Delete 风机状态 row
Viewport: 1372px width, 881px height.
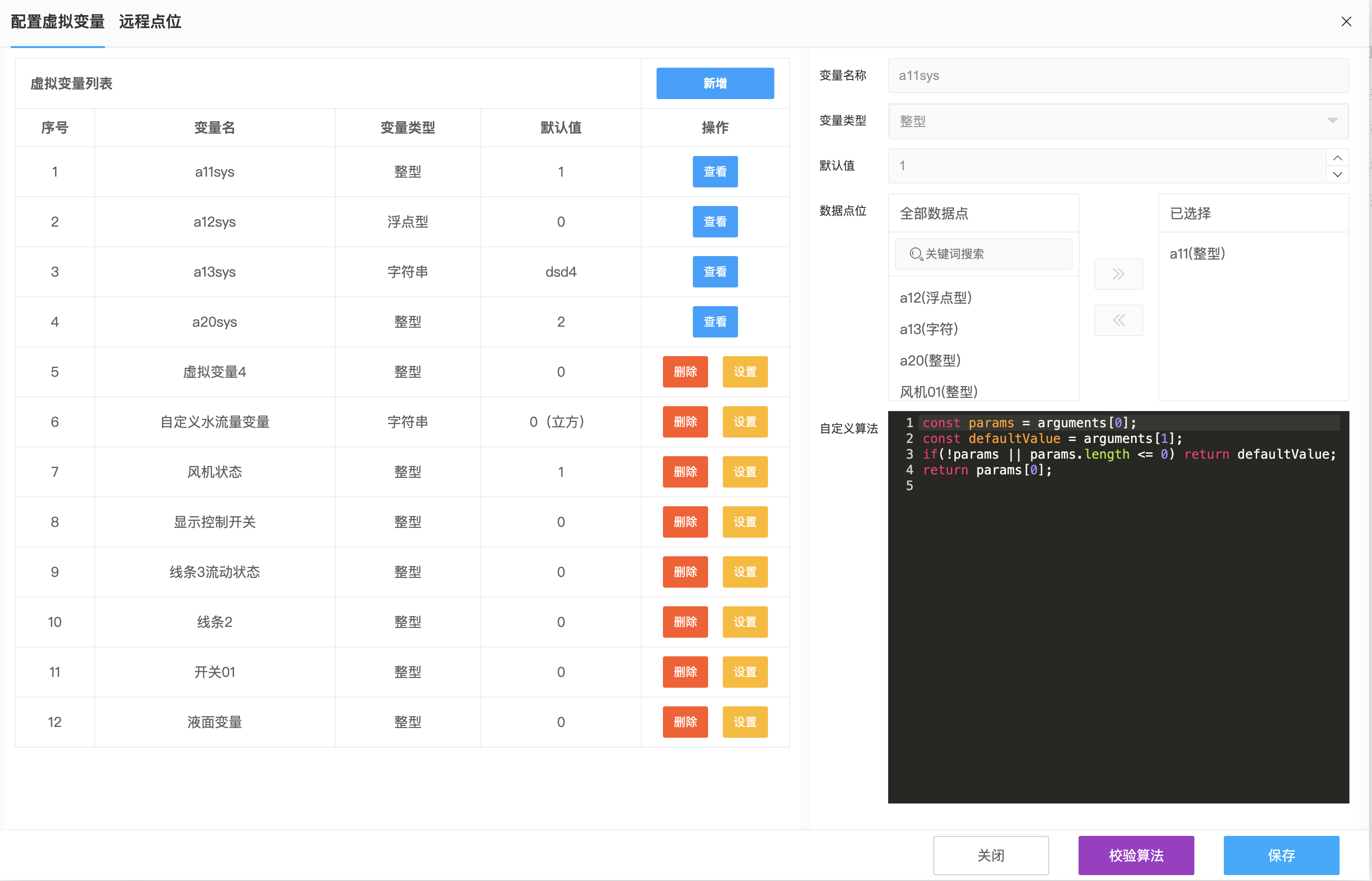pyautogui.click(x=685, y=472)
